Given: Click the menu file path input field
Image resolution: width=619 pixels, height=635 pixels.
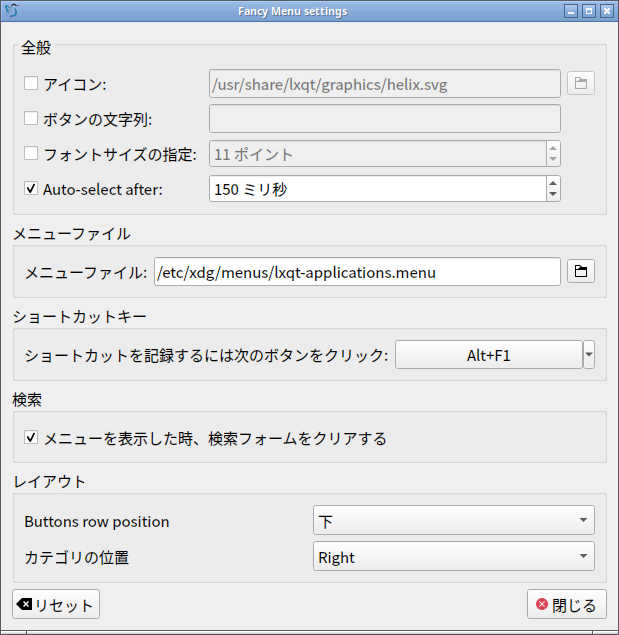Looking at the screenshot, I should tap(357, 271).
